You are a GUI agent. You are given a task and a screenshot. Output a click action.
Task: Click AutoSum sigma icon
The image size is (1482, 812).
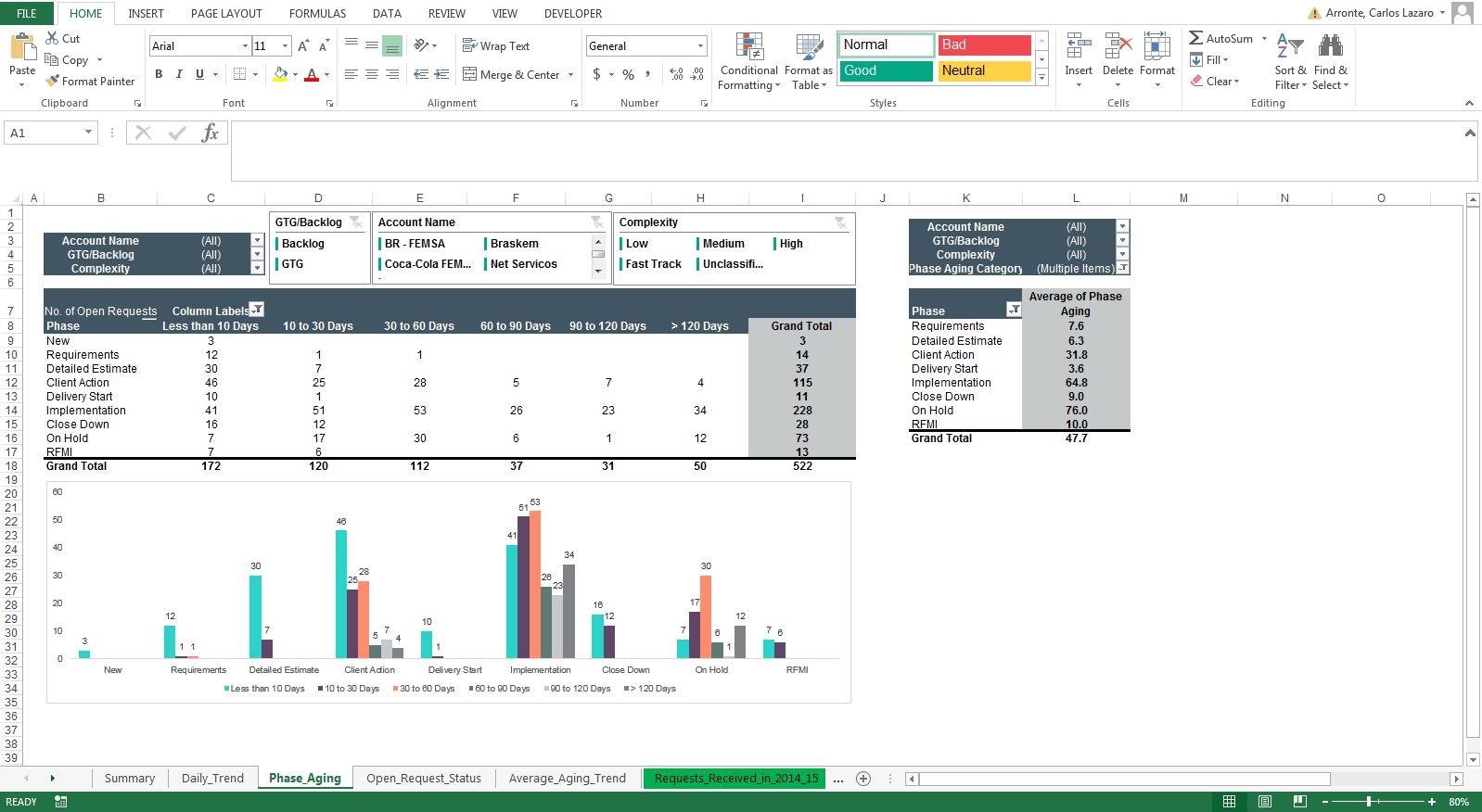(x=1196, y=38)
